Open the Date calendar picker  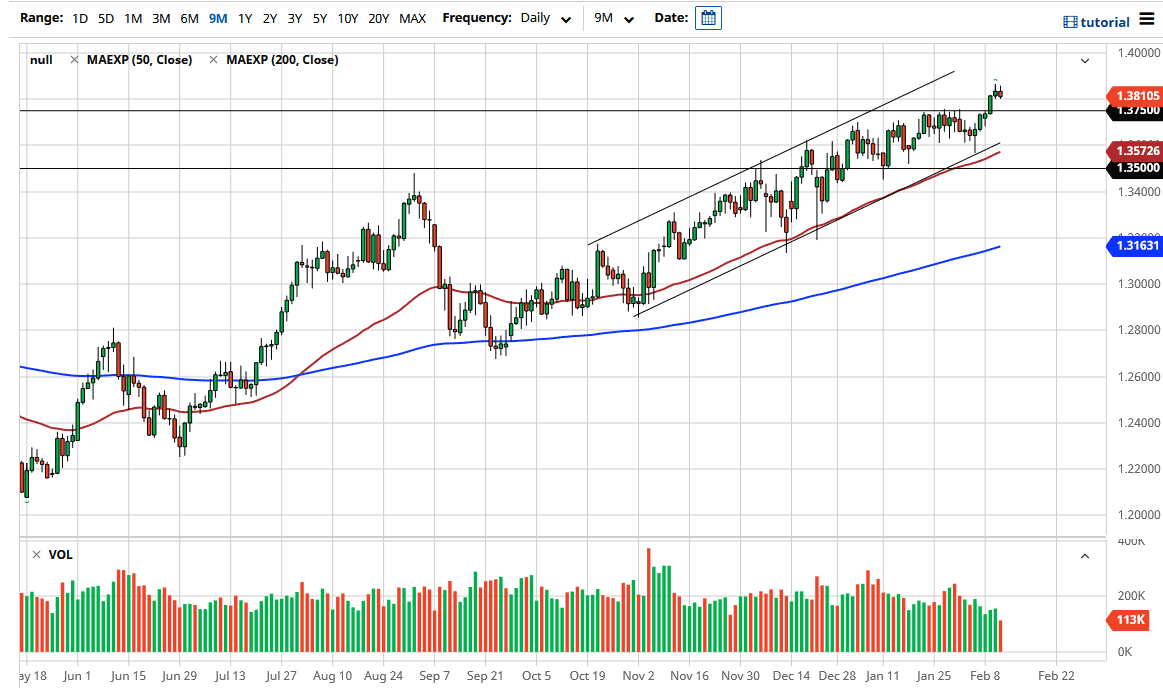(708, 17)
